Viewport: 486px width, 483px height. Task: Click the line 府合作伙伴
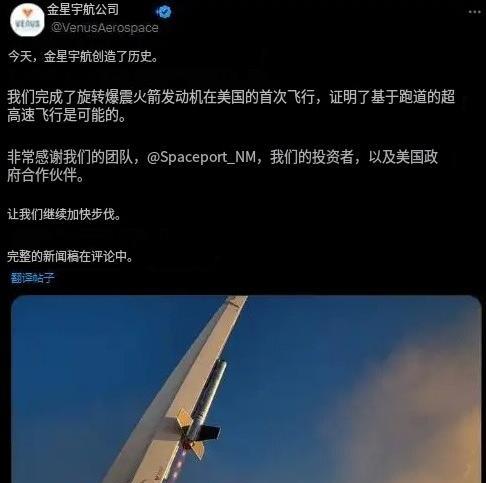[46, 175]
